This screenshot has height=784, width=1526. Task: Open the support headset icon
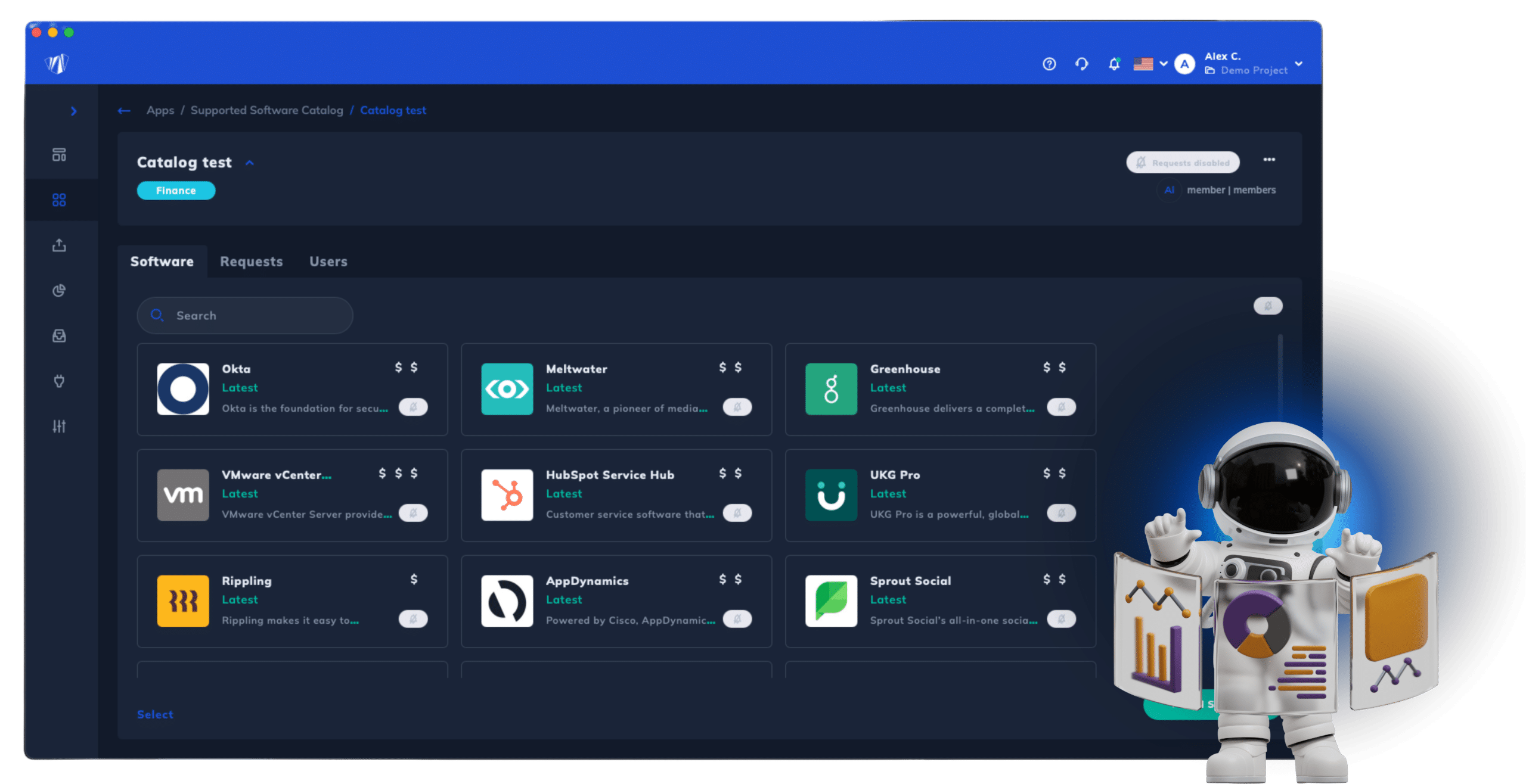1082,64
